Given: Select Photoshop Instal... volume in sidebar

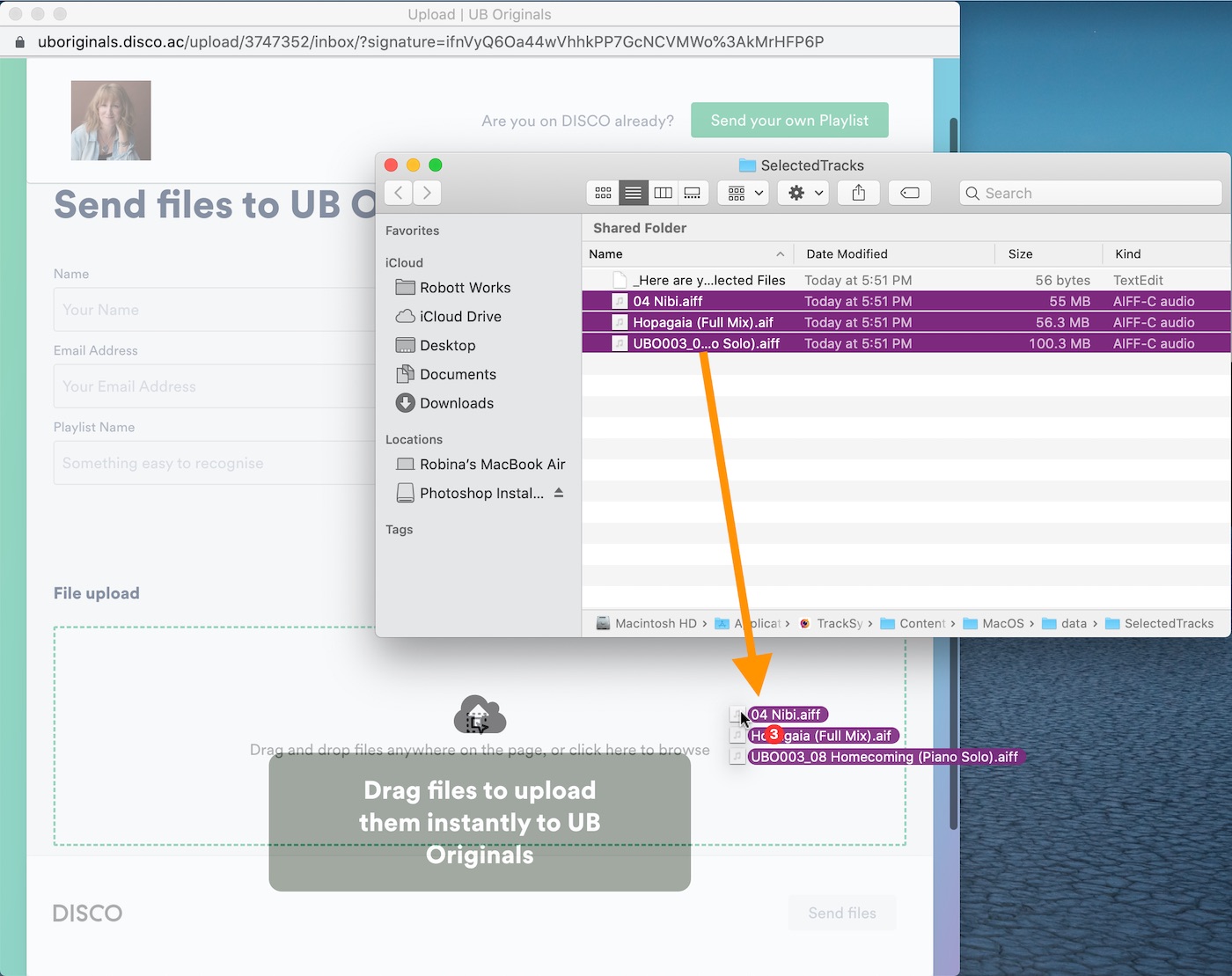Looking at the screenshot, I should [471, 494].
